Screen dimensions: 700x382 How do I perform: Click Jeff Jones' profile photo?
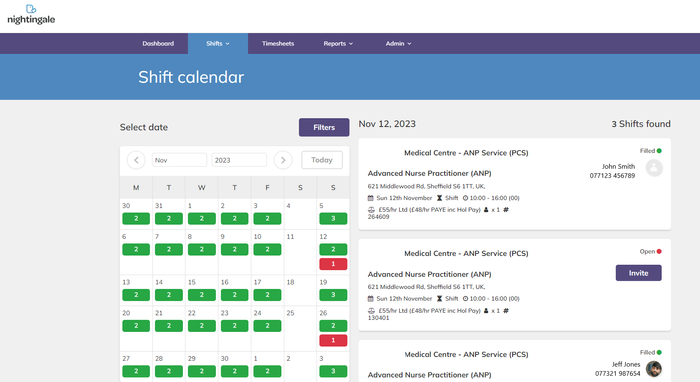point(654,369)
